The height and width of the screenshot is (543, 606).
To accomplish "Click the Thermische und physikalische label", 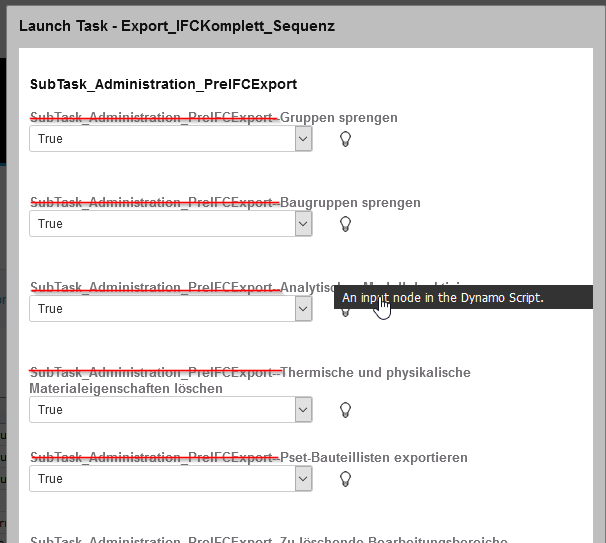I will click(x=376, y=373).
